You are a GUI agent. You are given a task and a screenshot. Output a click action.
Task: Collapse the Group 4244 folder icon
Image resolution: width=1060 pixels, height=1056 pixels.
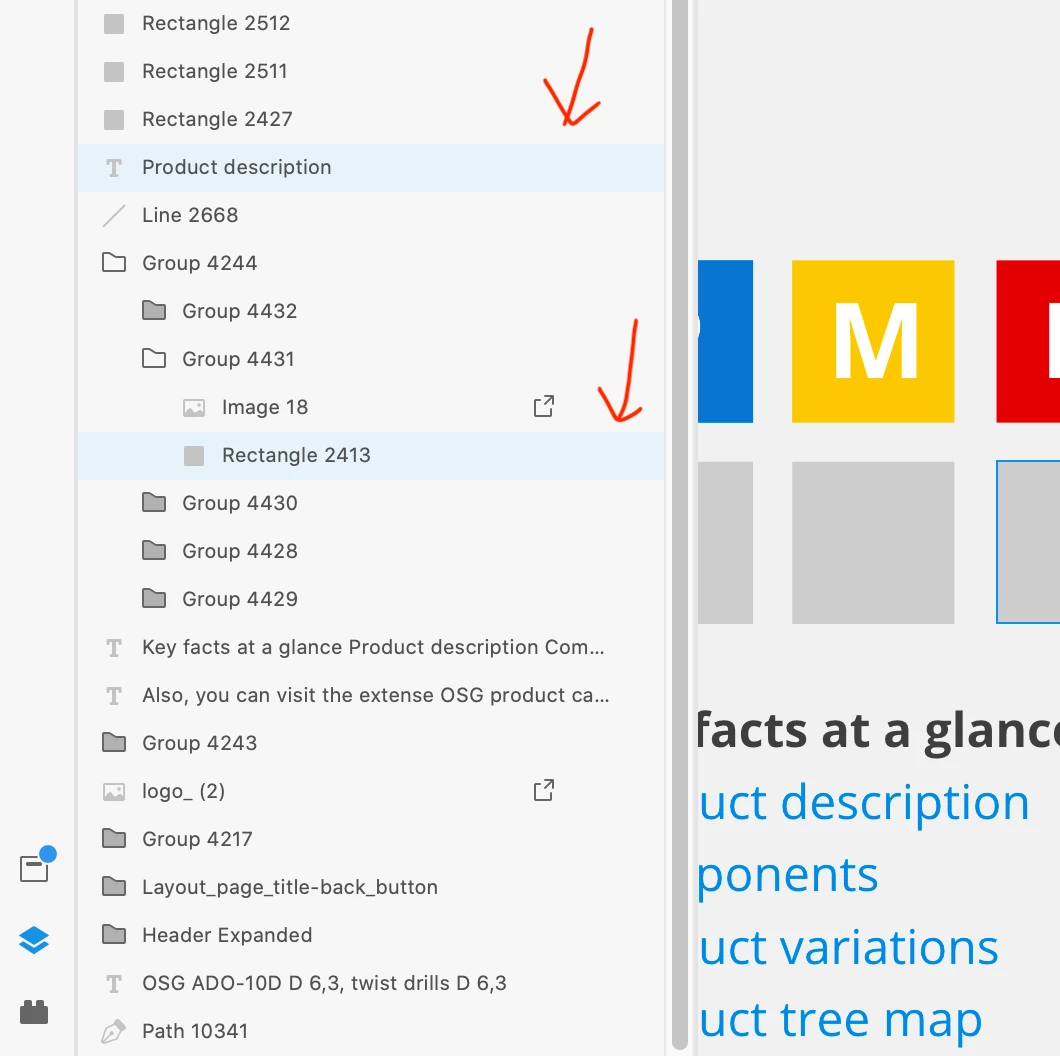tap(114, 262)
